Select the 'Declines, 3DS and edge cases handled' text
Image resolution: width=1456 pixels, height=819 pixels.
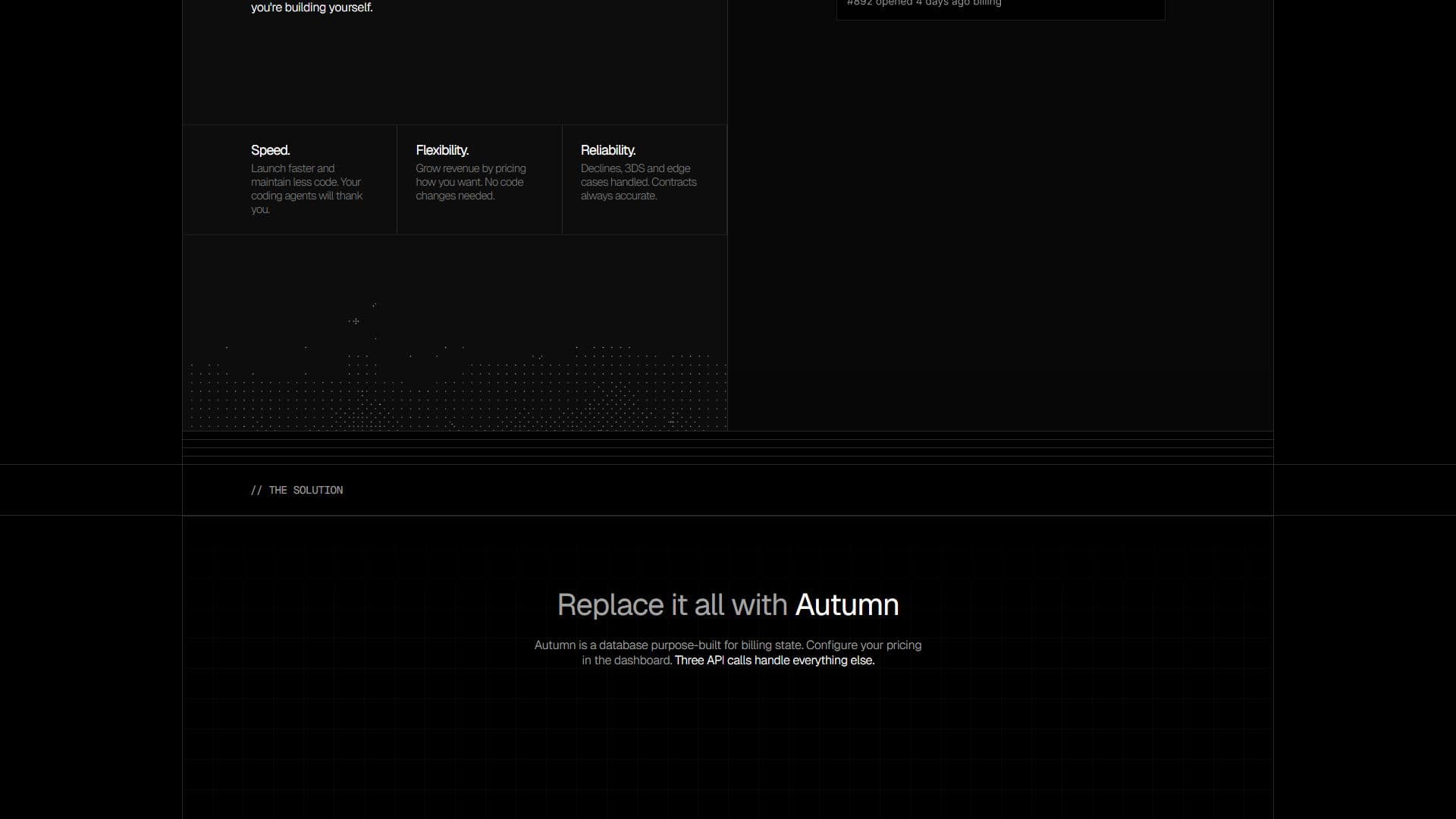tap(639, 182)
